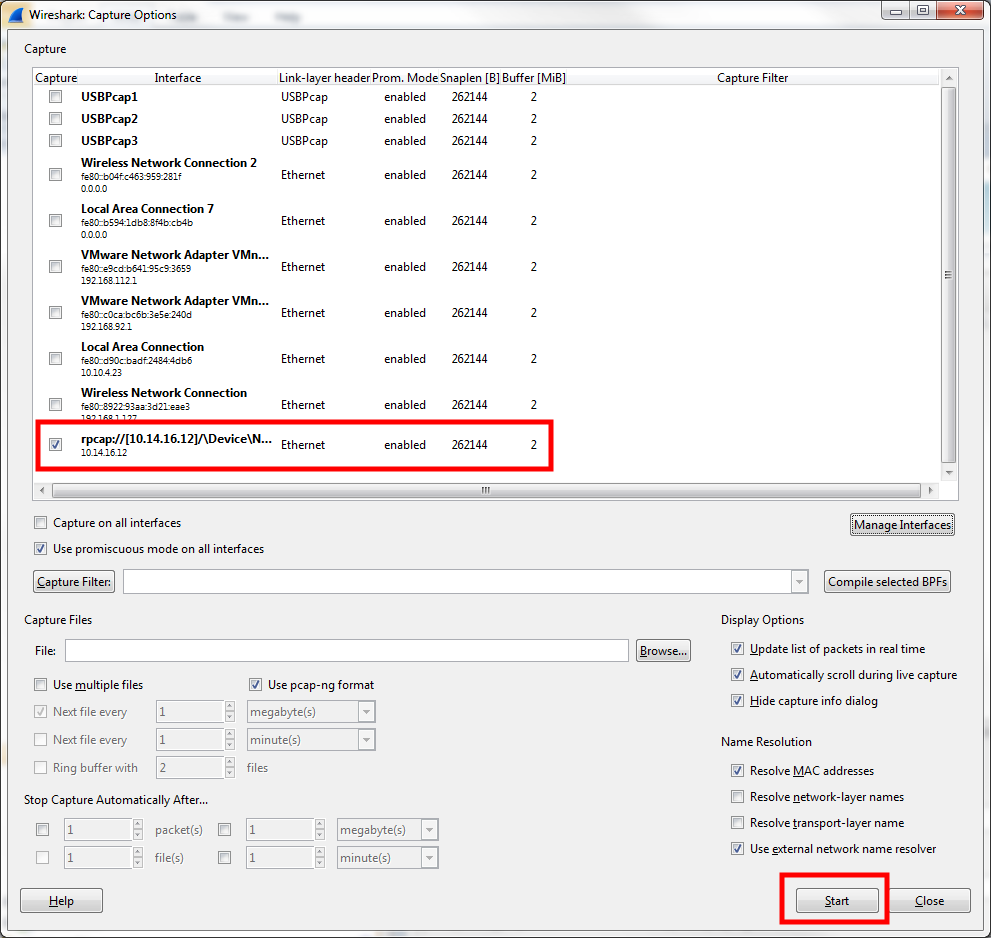Uncheck the rpcap 10.14.16.12 interface checkbox
Screen dimensions: 991x938
point(56,444)
